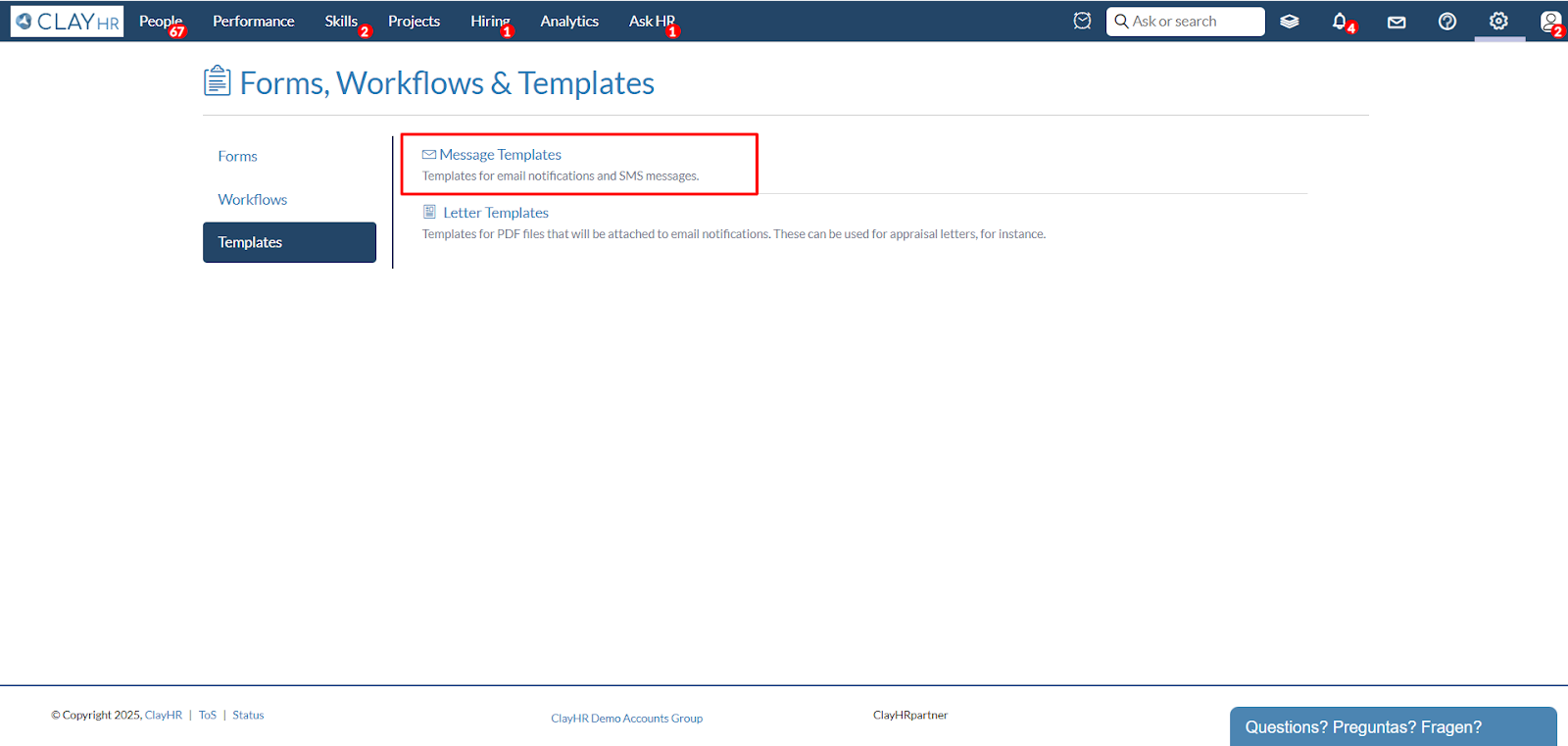1568x746 pixels.
Task: Open the help question mark icon
Action: pyautogui.click(x=1447, y=21)
